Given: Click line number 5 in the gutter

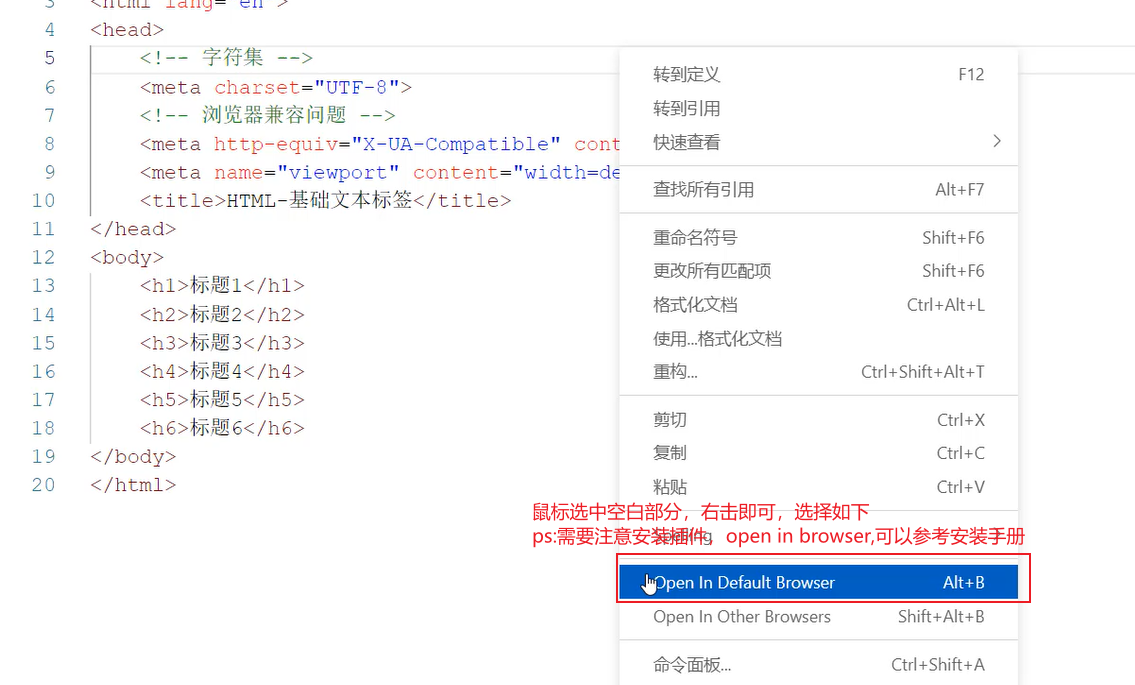Looking at the screenshot, I should (49, 58).
